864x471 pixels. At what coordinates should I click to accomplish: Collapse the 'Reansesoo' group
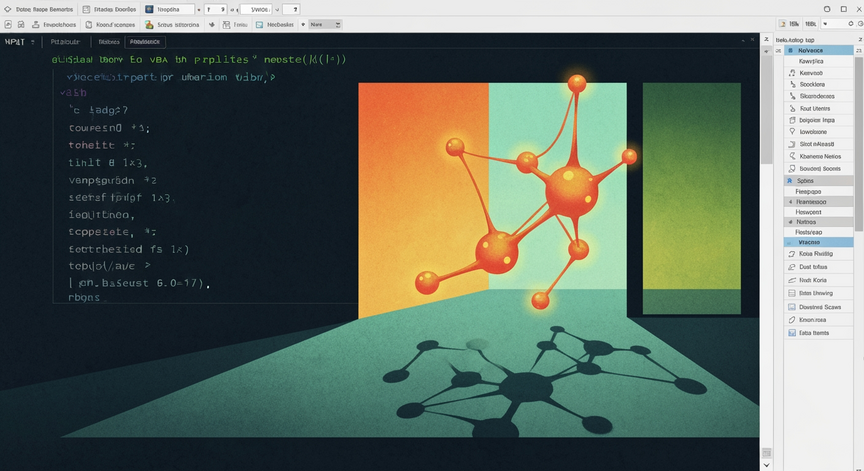pyautogui.click(x=791, y=202)
